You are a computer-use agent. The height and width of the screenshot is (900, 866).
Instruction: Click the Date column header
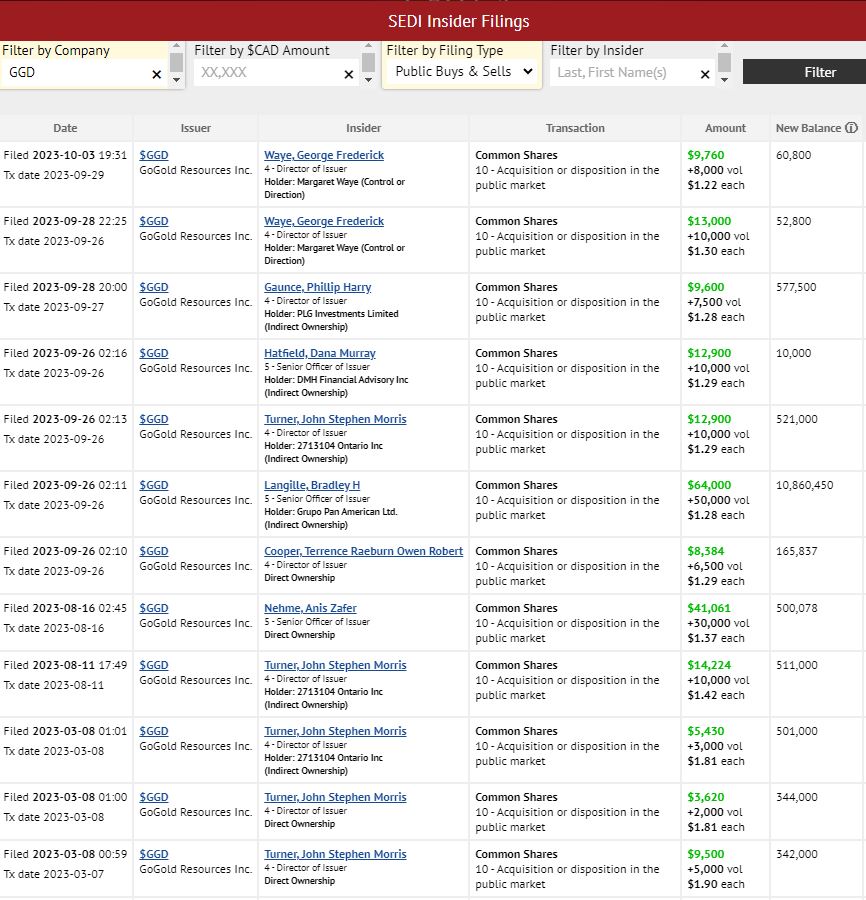coord(65,128)
